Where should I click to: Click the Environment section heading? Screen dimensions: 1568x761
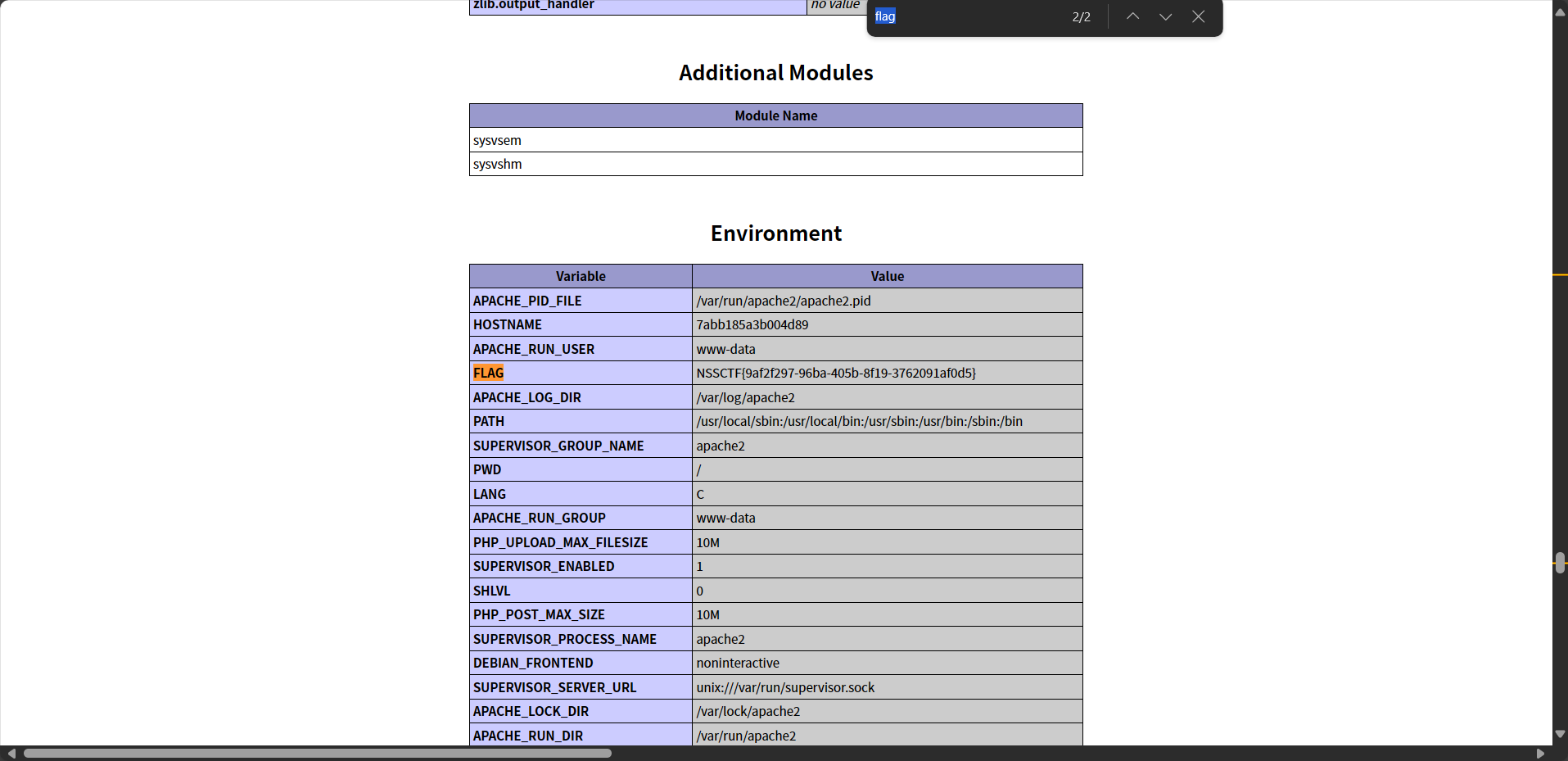(x=776, y=233)
